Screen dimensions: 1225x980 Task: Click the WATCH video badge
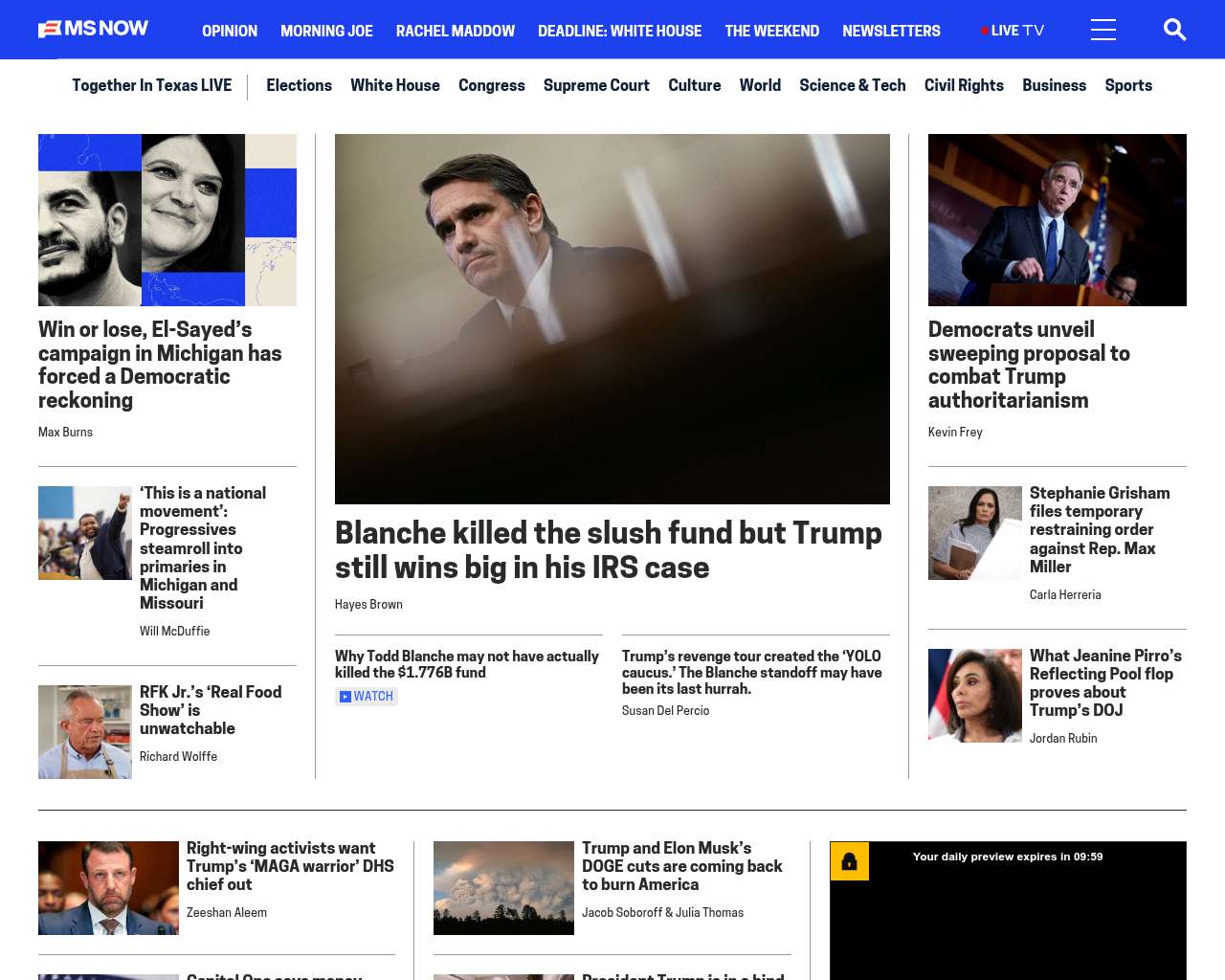tap(367, 697)
